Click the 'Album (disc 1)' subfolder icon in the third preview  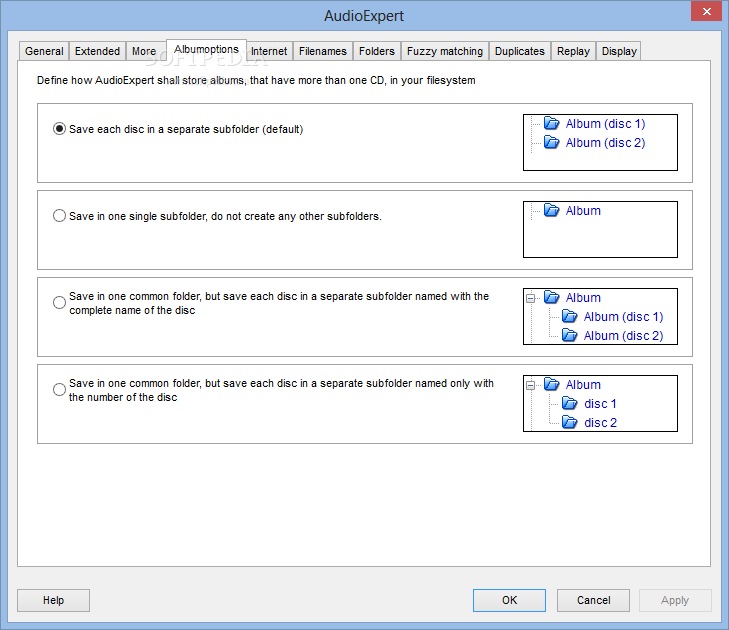tap(570, 316)
